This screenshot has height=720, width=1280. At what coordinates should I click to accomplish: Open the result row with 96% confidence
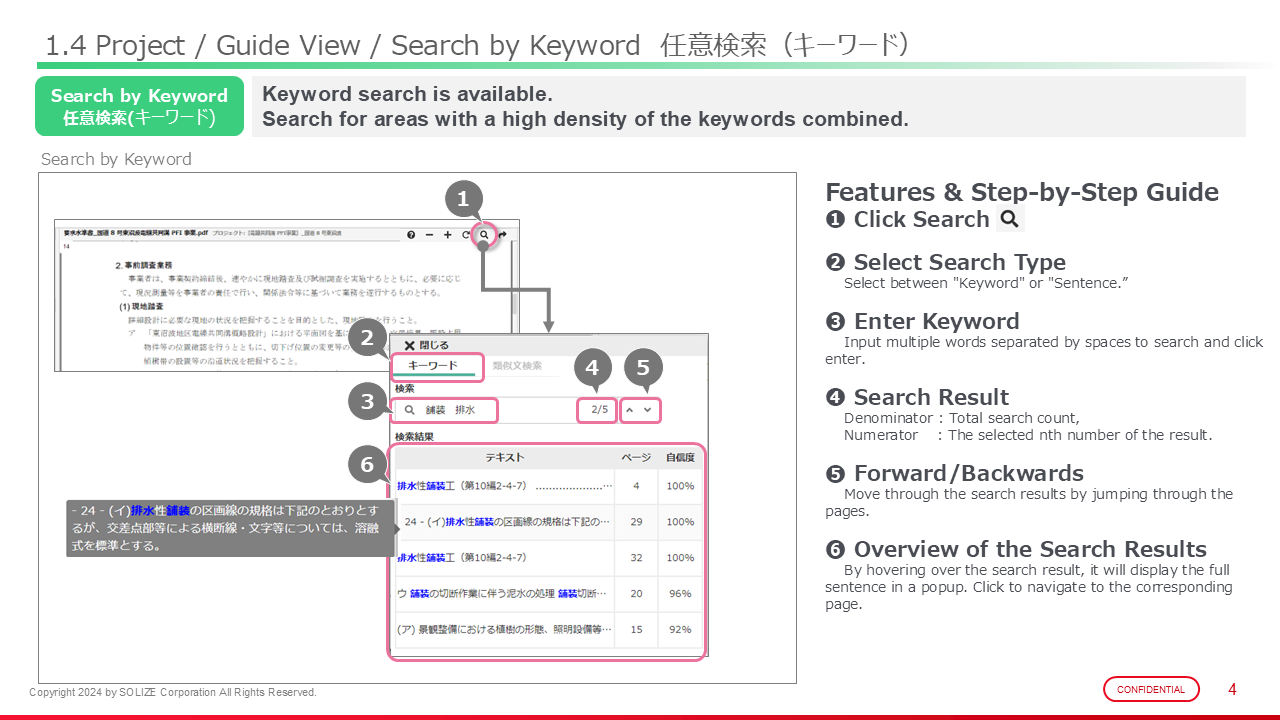pyautogui.click(x=504, y=593)
